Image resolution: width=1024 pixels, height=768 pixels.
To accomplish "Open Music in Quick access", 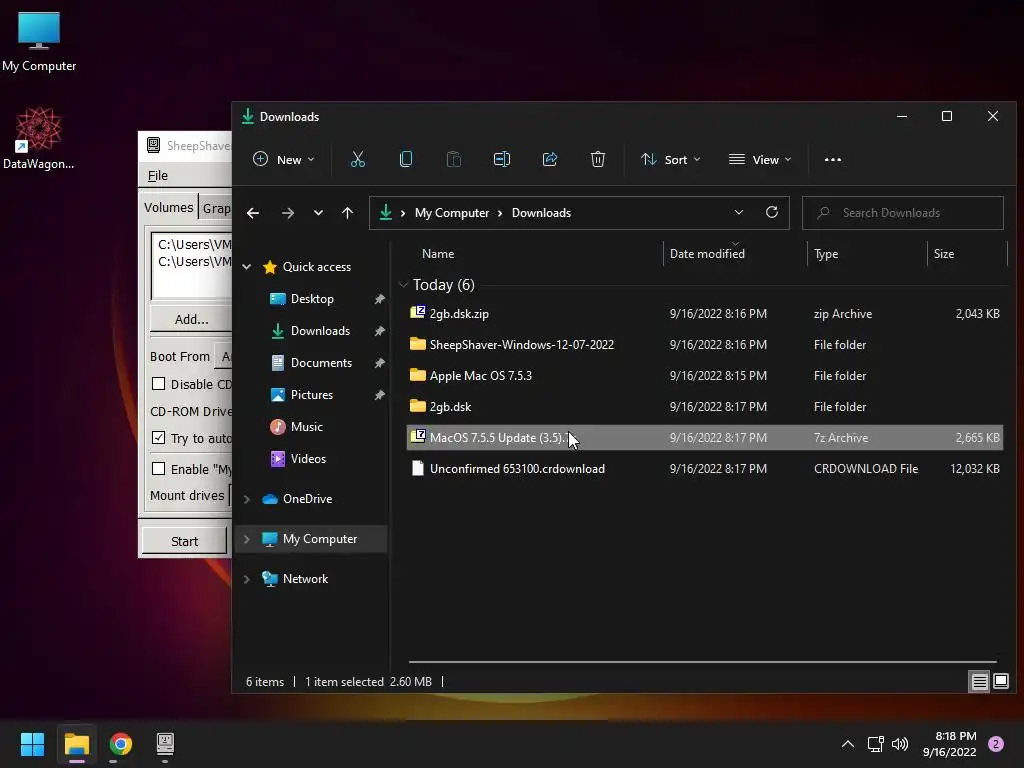I will coord(306,426).
